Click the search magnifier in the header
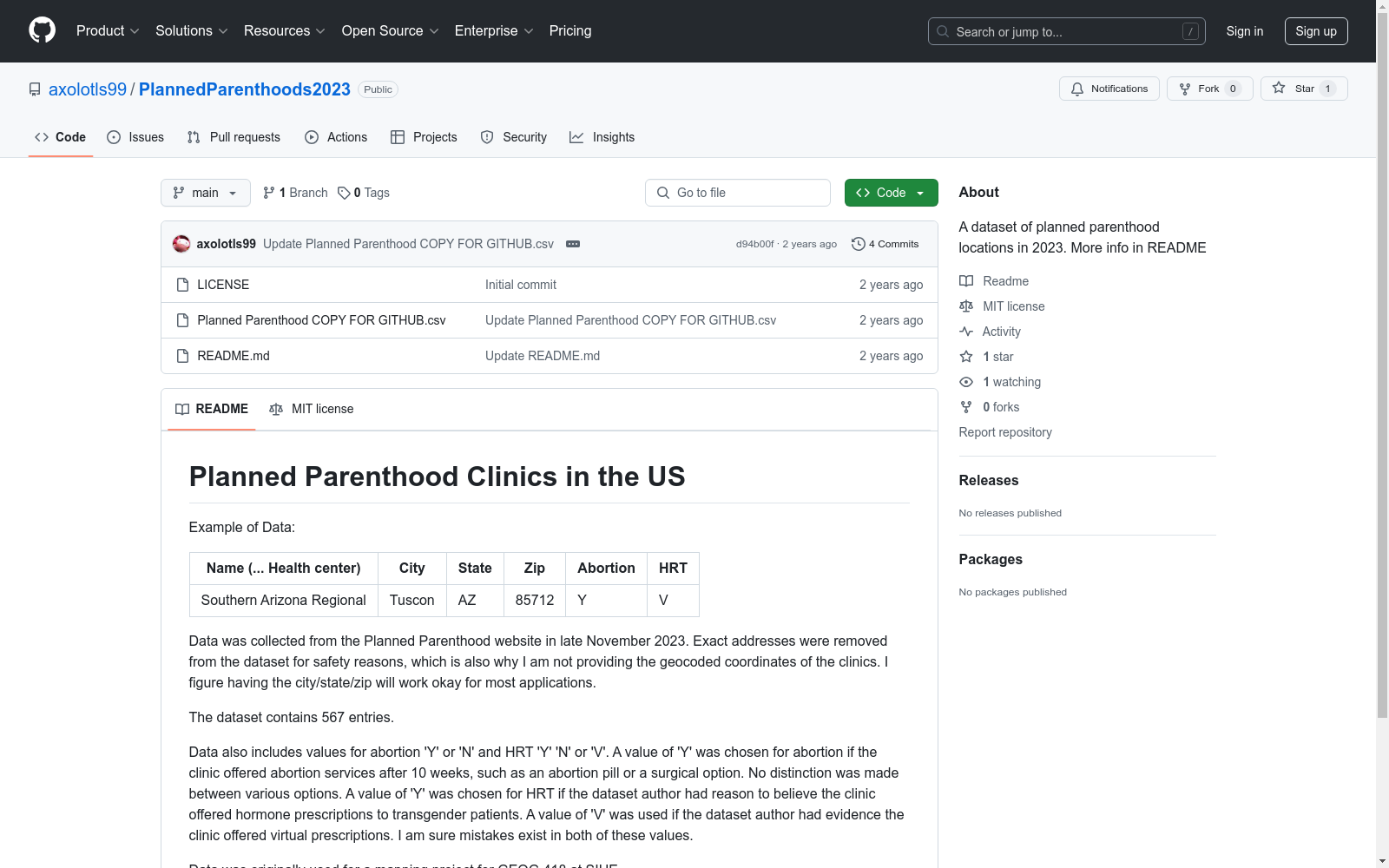 (x=943, y=31)
